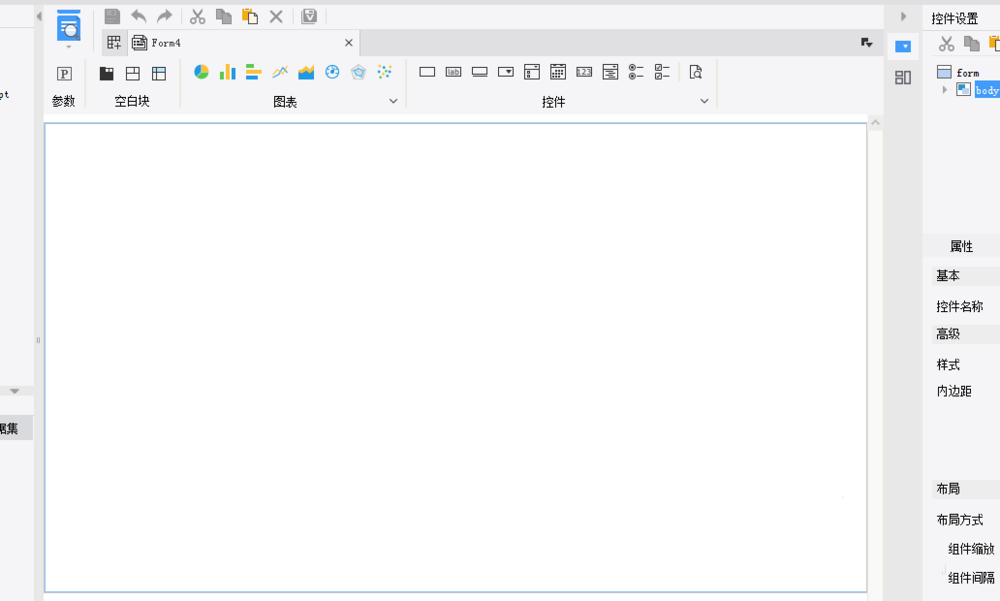This screenshot has height=601, width=1000.
Task: Select the form node in the tree
Action: coord(967,73)
